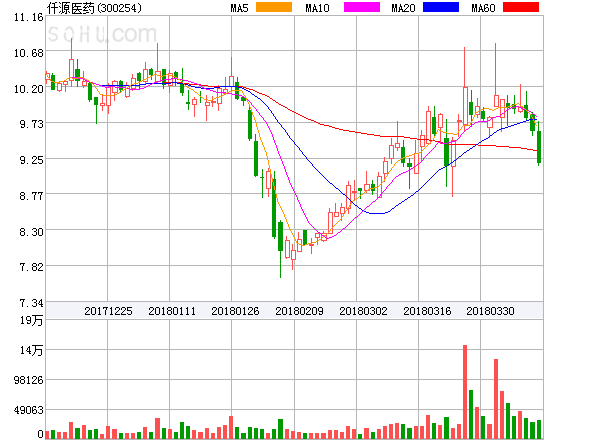Click the 8.77 price axis label
This screenshot has width=600, height=440.
click(31, 196)
